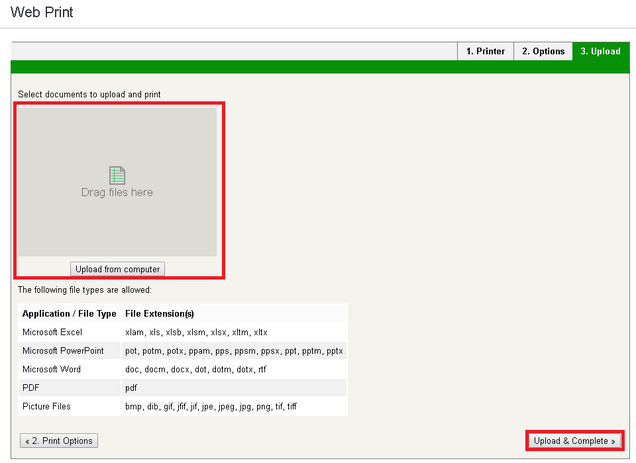The width and height of the screenshot is (636, 463).
Task: Click the Upload from computer button
Action: coord(118,269)
